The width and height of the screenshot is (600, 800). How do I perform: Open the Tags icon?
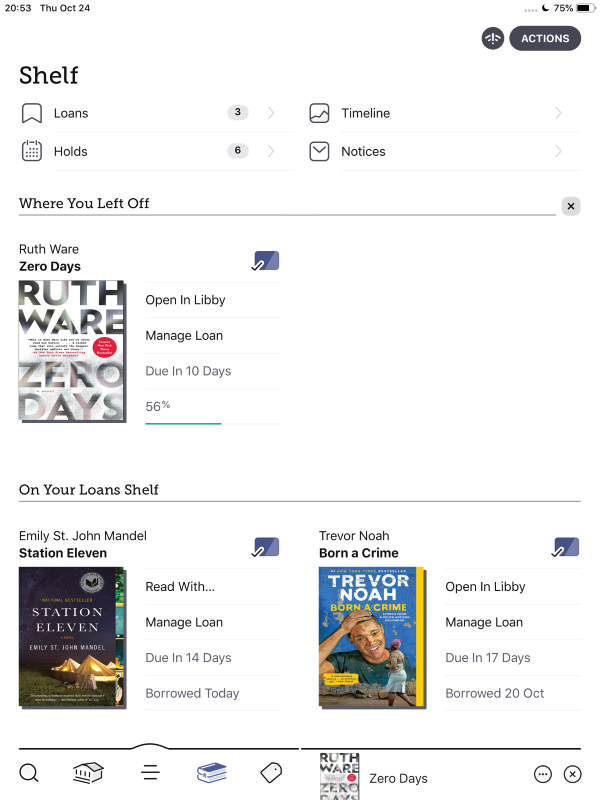[271, 773]
